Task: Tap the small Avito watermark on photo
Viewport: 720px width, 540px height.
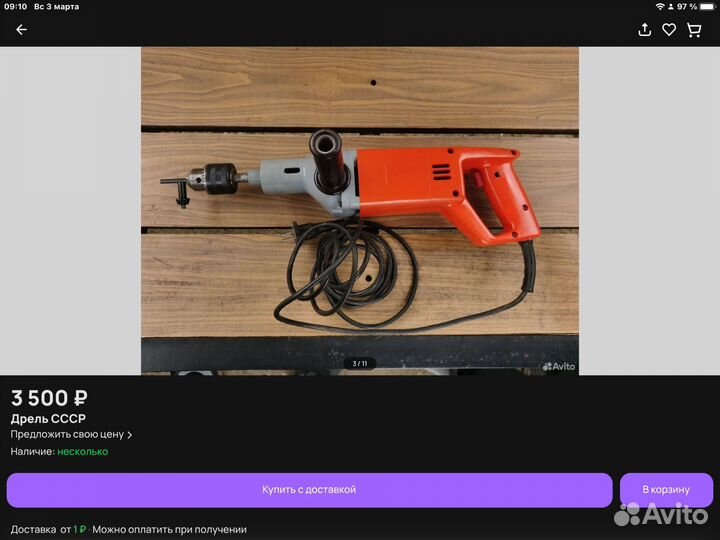Action: (x=559, y=366)
